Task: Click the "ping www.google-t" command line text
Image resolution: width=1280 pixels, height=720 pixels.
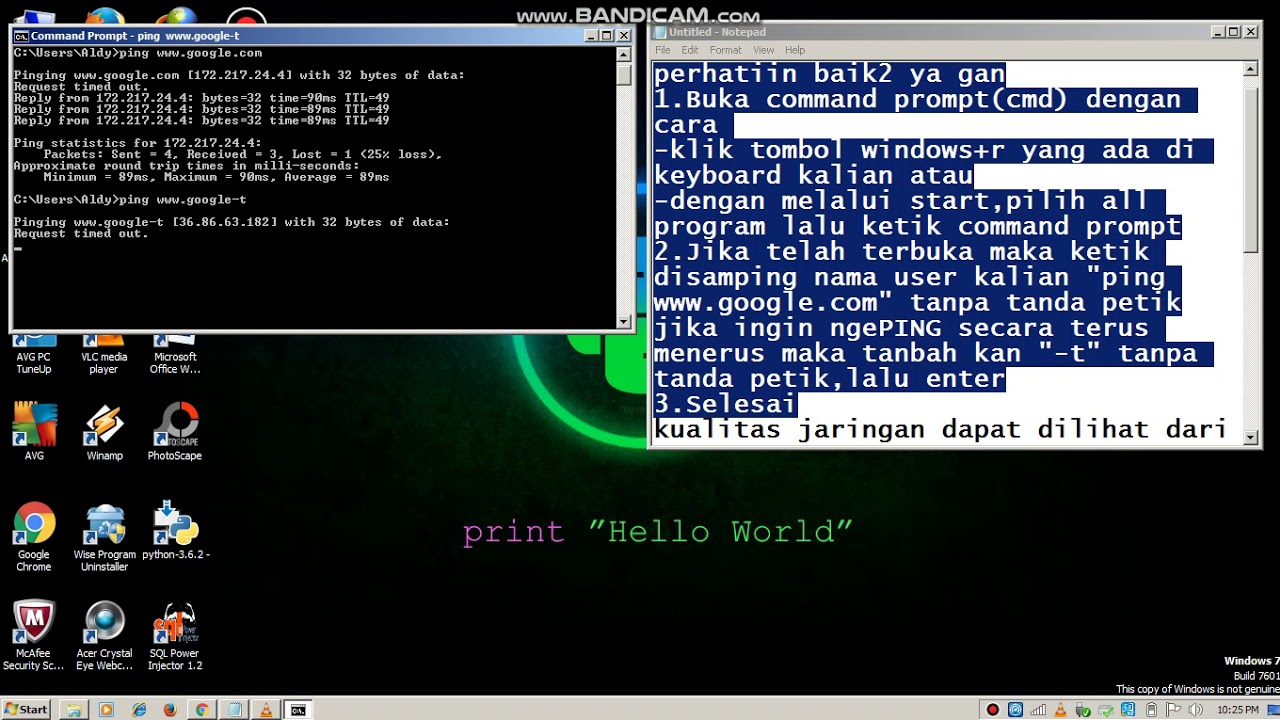Action: (182, 200)
